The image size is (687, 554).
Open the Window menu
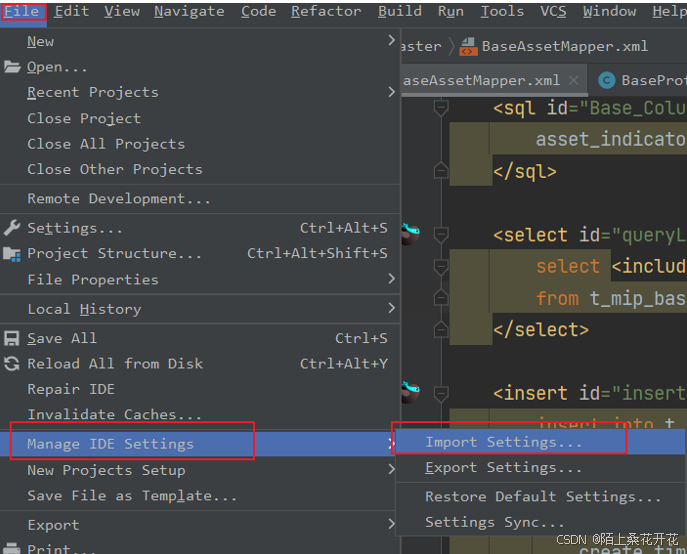609,11
